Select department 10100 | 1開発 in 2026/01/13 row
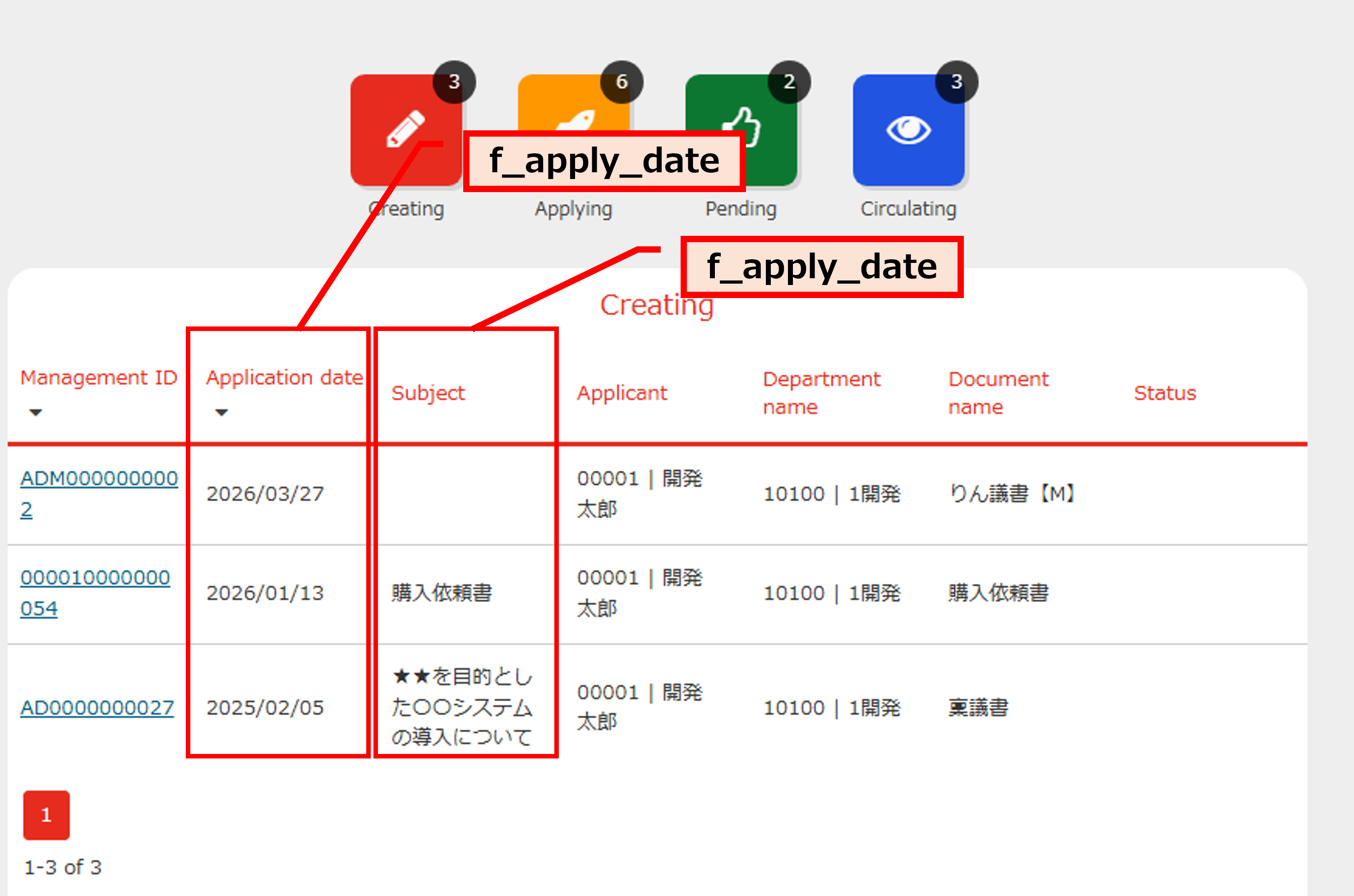The image size is (1354, 896). coord(832,593)
